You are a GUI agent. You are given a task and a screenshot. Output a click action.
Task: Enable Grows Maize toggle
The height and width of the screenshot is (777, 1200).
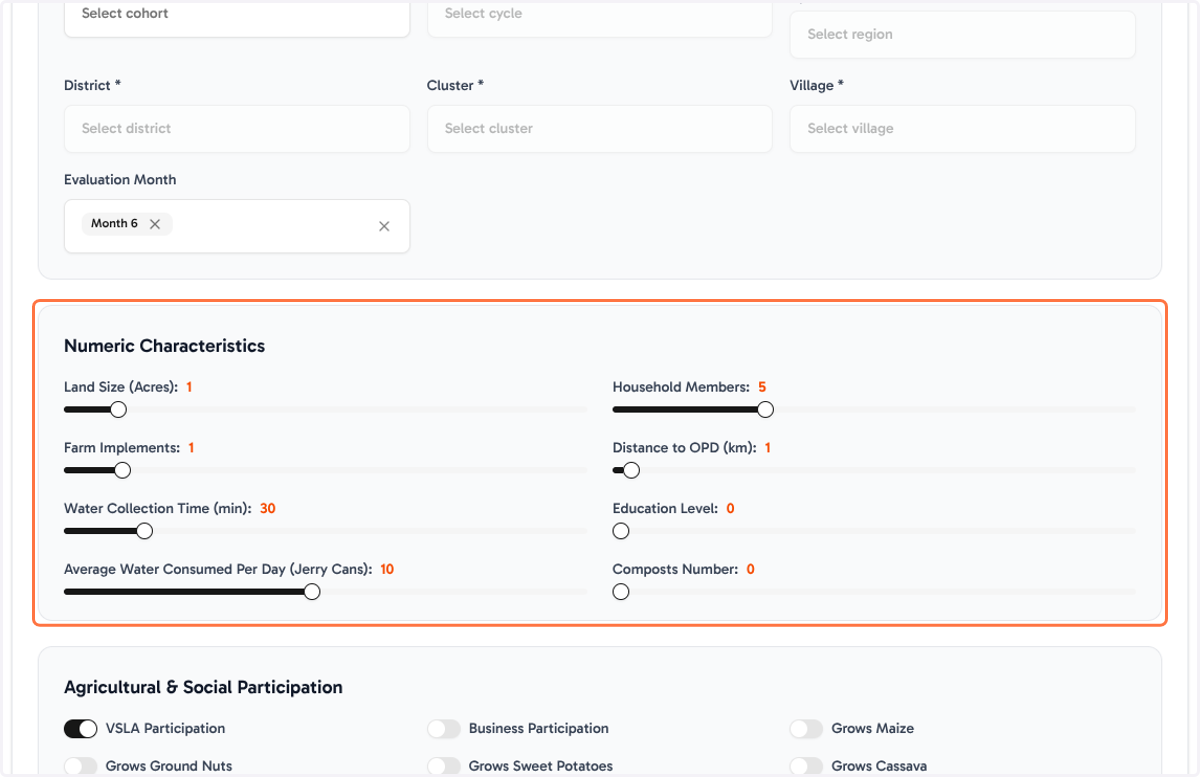tap(806, 729)
